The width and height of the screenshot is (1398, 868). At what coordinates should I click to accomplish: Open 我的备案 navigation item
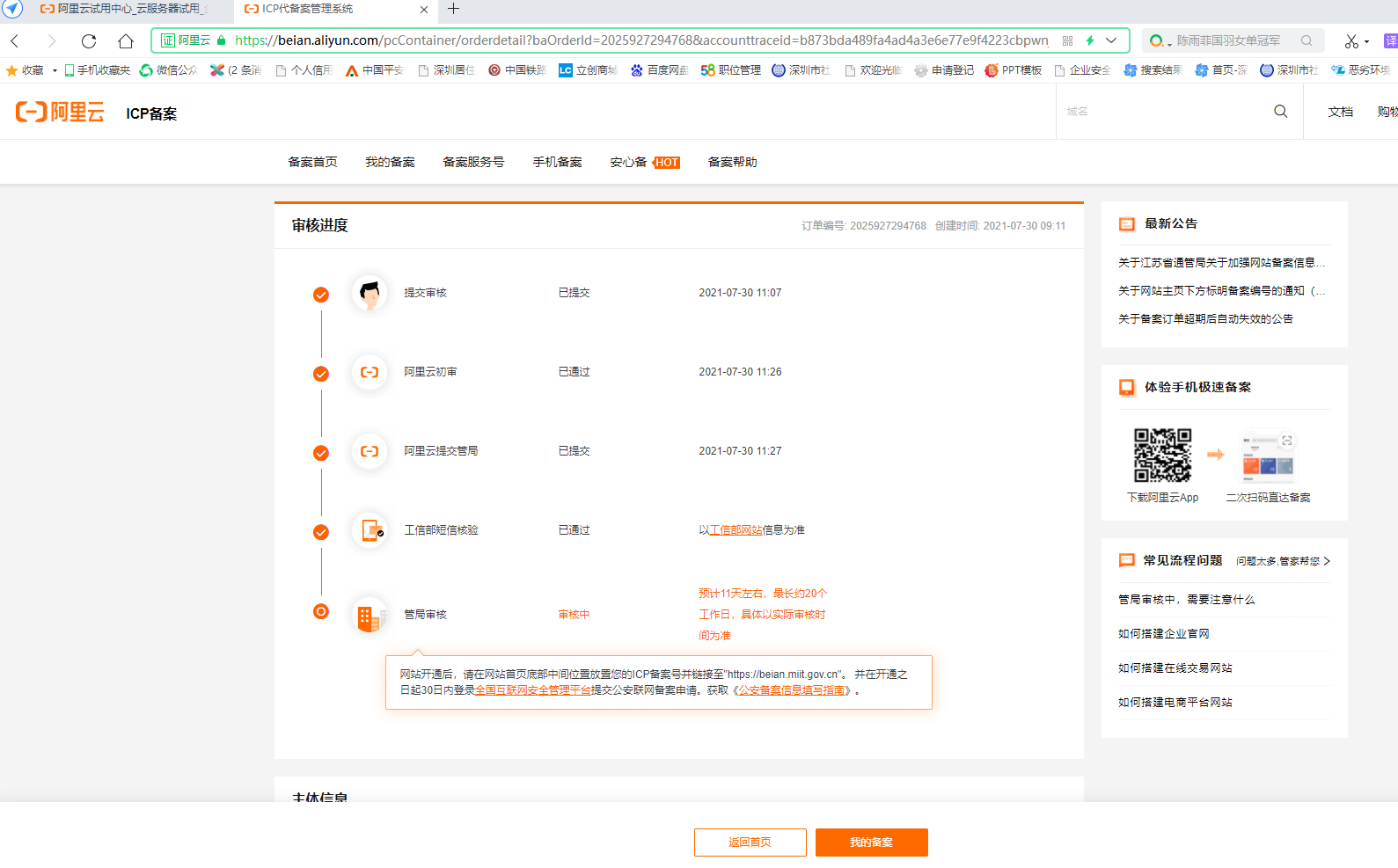[391, 162]
